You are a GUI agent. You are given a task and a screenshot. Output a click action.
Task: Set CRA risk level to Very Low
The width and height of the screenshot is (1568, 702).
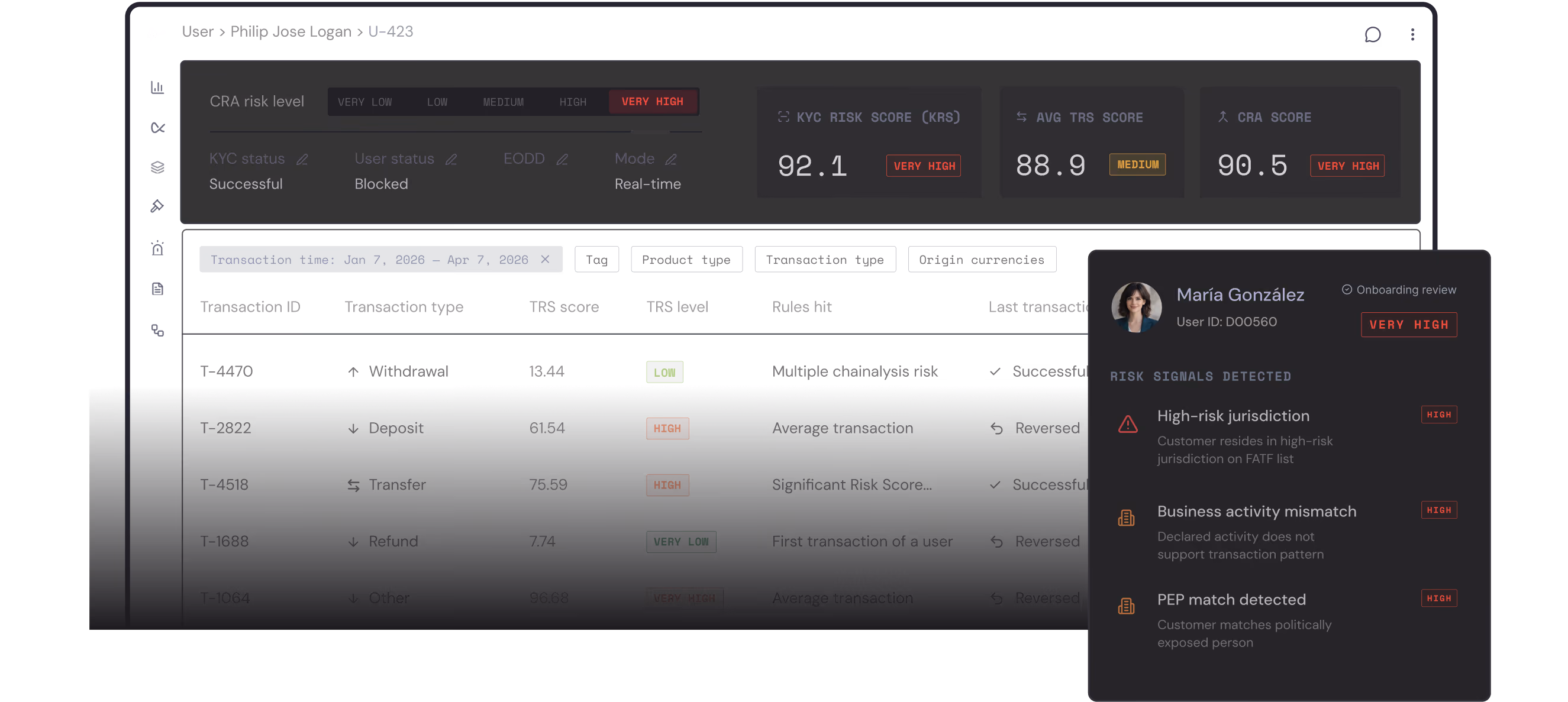coord(364,102)
